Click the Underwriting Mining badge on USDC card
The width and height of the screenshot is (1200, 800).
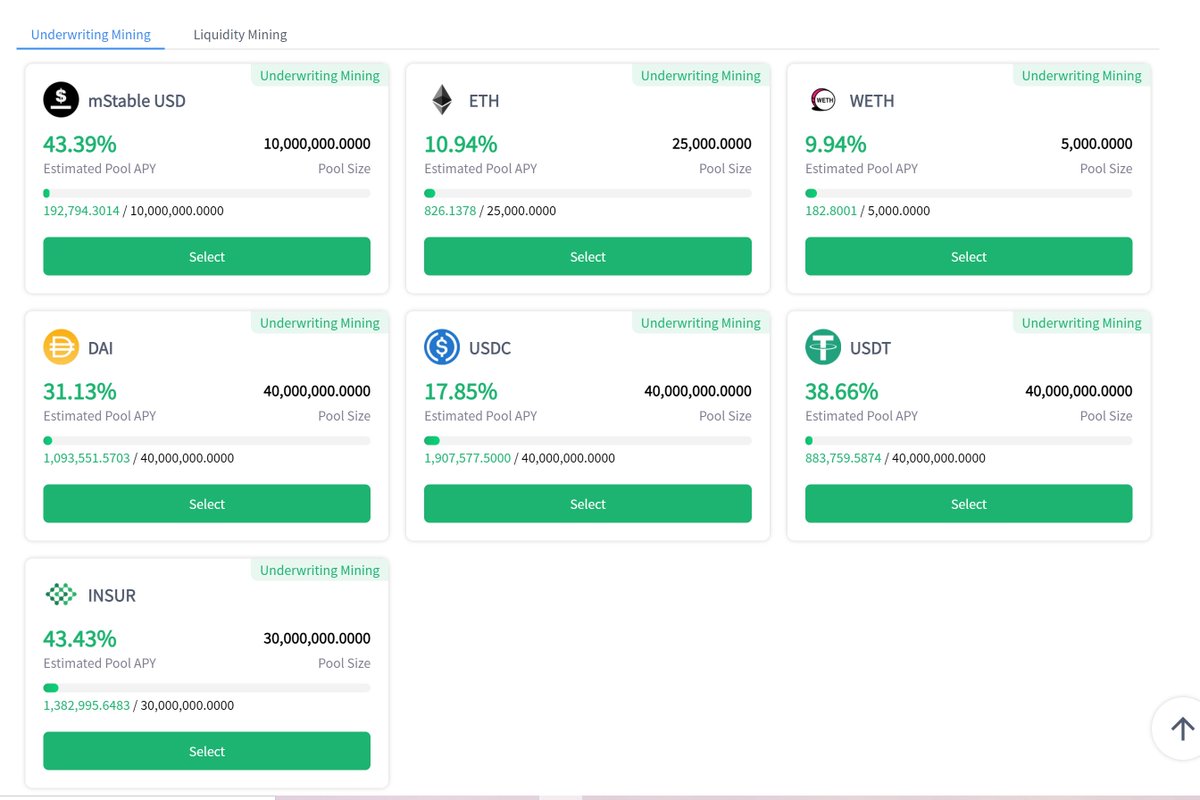click(x=701, y=322)
